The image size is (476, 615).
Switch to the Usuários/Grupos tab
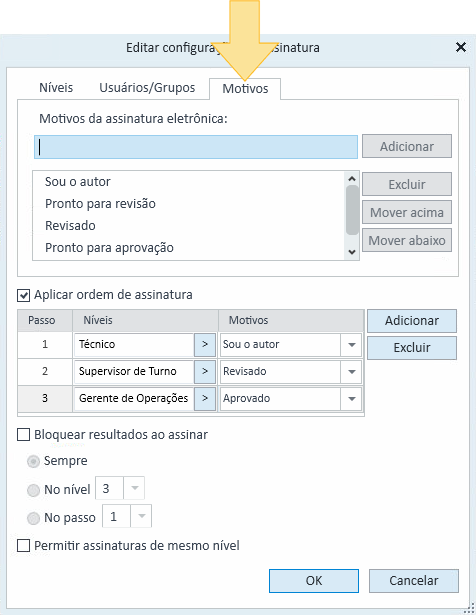point(147,87)
